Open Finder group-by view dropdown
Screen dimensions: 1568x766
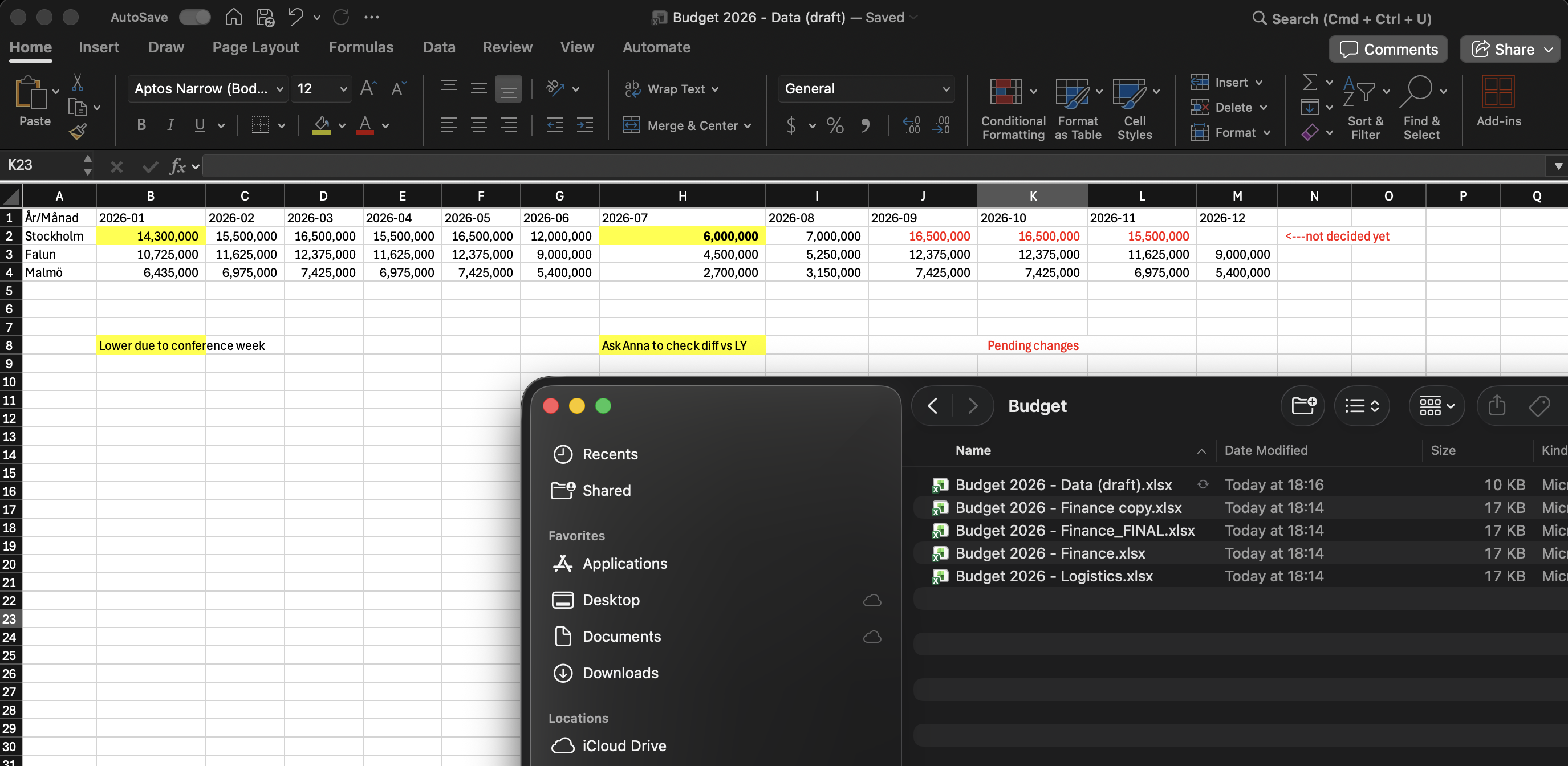[1436, 405]
